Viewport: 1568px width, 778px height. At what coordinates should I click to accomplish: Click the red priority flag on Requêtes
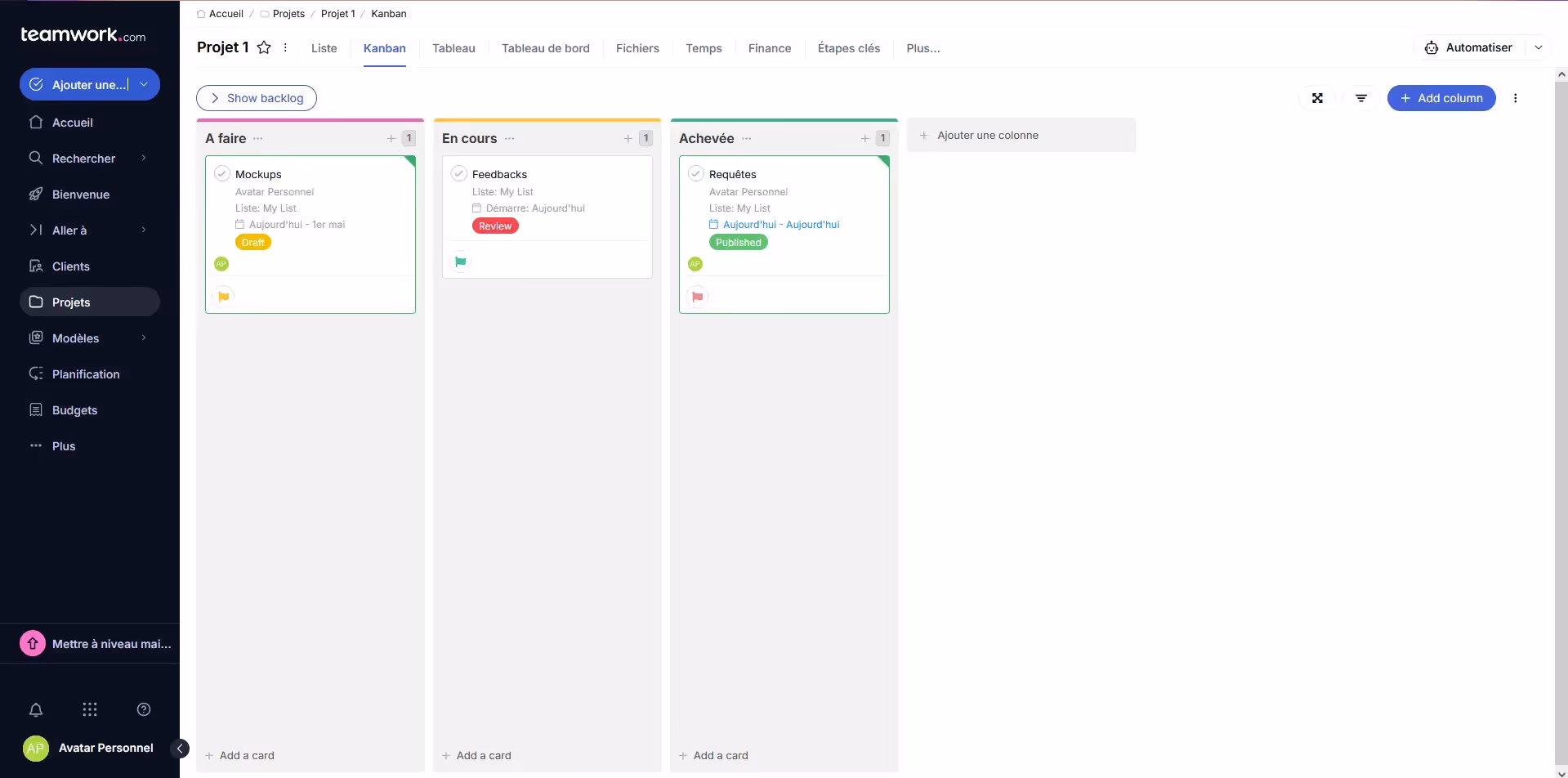pyautogui.click(x=697, y=297)
